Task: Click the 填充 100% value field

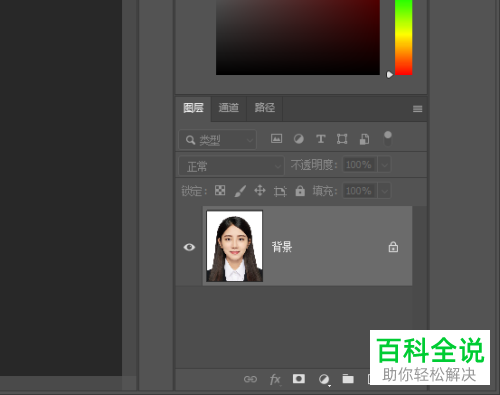Action: (x=360, y=191)
